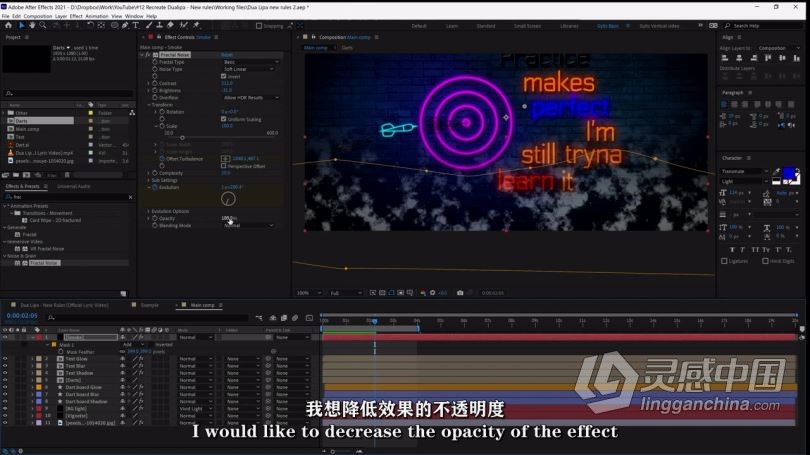Hide the [Vignette] layer eye icon
This screenshot has width=810, height=455.
pos(5,415)
